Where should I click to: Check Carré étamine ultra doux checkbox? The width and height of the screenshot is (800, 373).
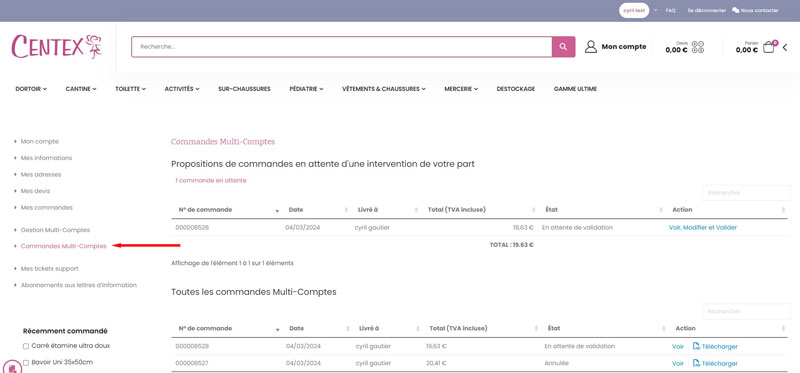(26, 346)
